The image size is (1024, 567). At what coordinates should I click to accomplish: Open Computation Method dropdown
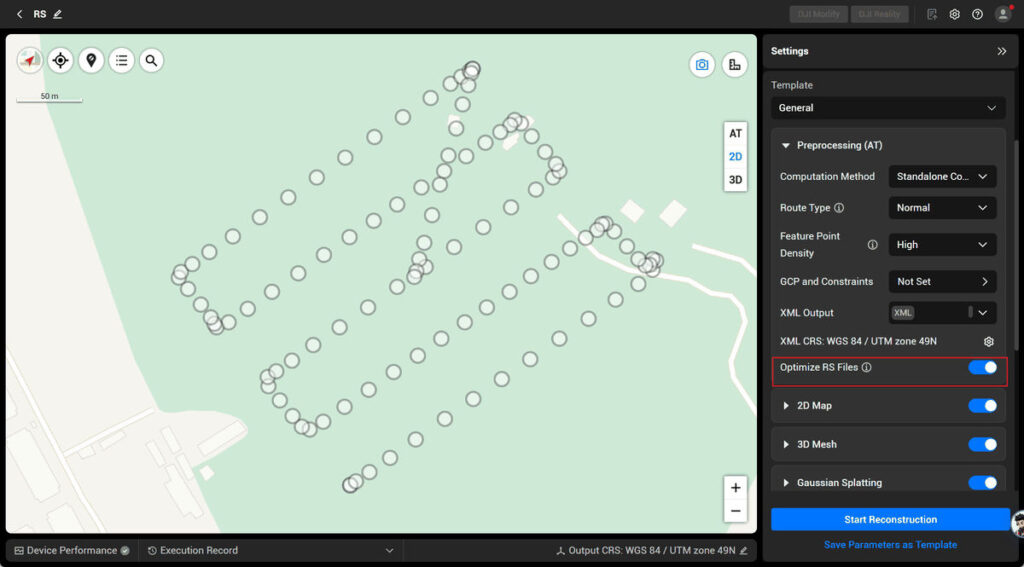pos(942,176)
